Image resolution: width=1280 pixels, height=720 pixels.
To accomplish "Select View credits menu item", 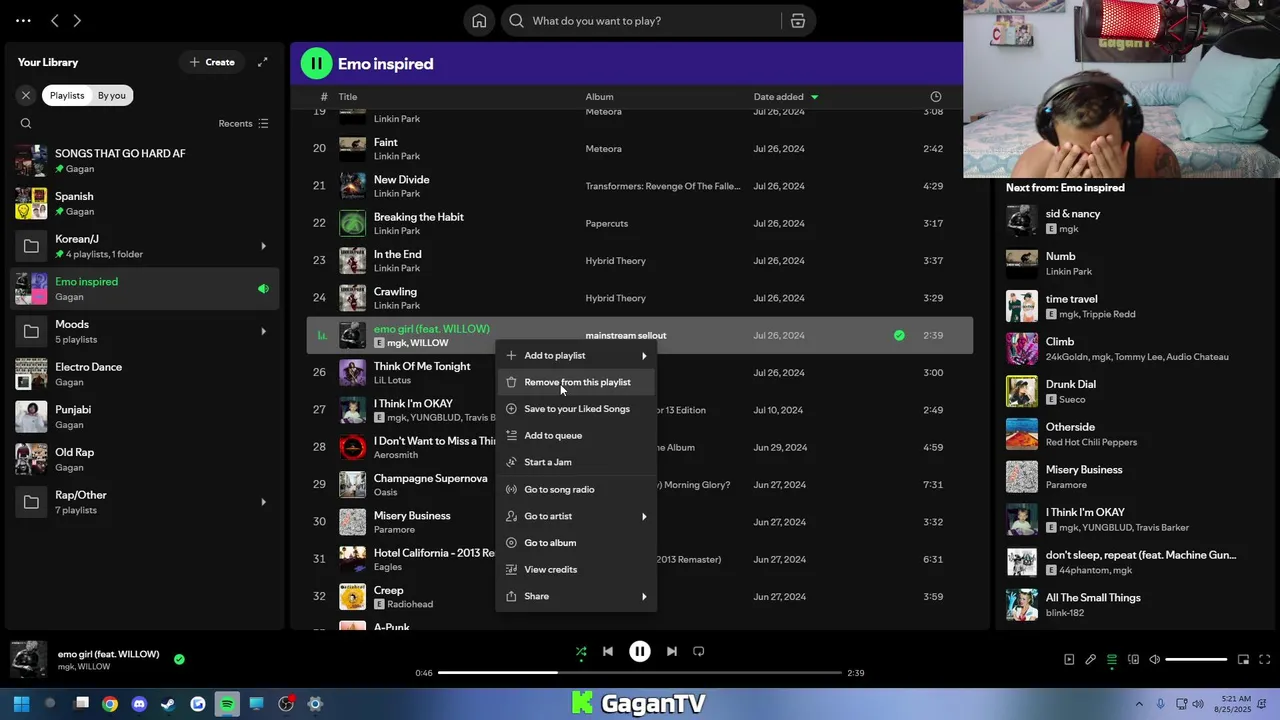I will (x=576, y=569).
